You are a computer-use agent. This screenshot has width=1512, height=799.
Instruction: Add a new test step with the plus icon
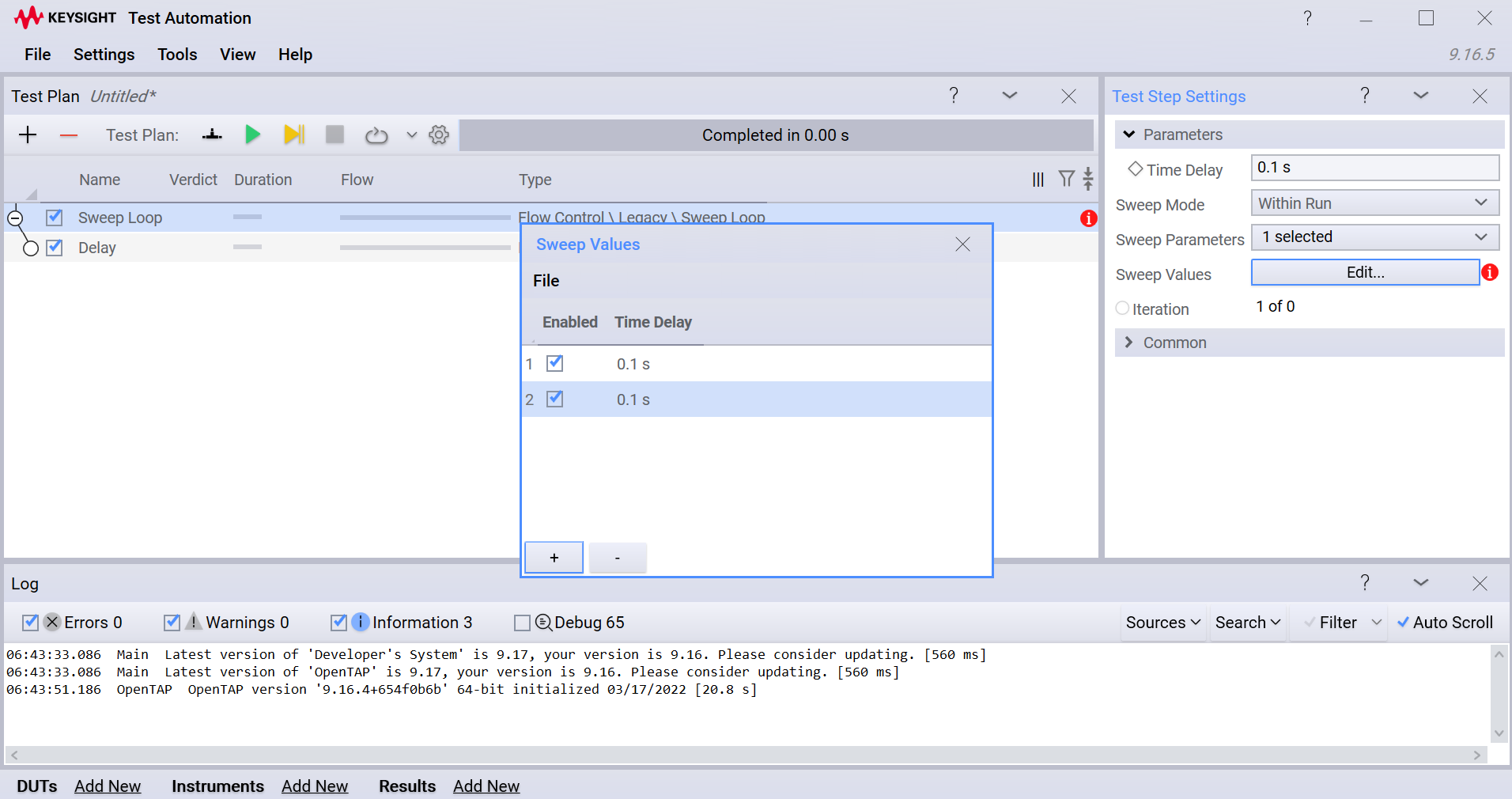click(x=27, y=134)
